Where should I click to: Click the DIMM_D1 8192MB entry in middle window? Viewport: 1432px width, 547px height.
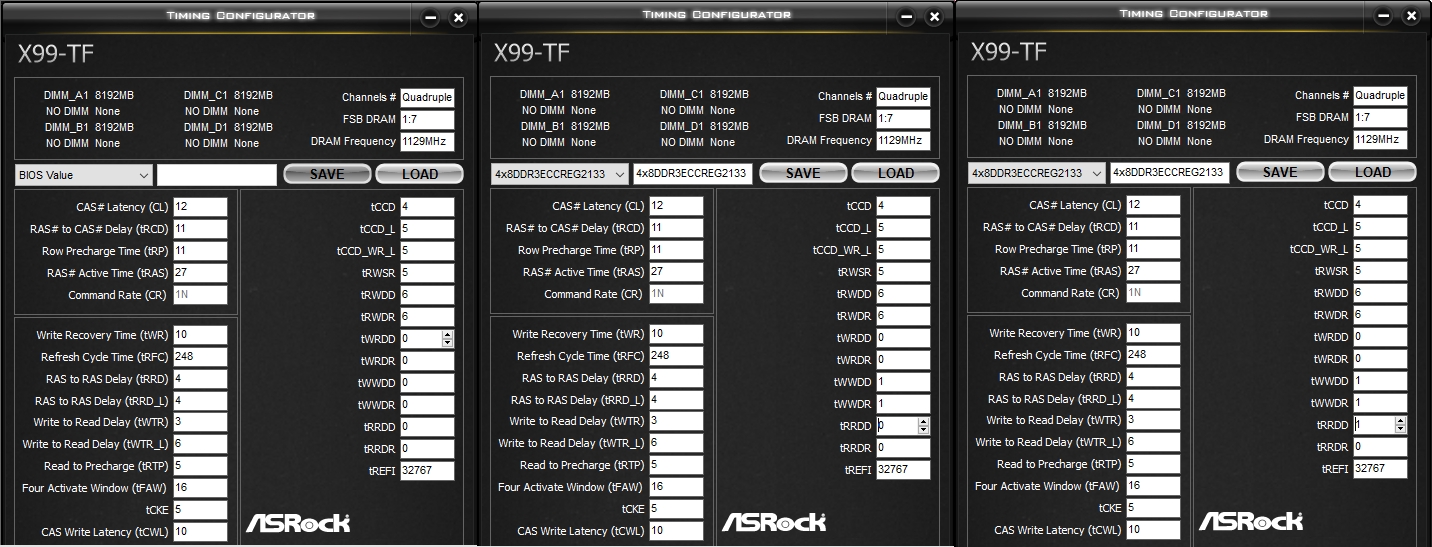pos(704,126)
